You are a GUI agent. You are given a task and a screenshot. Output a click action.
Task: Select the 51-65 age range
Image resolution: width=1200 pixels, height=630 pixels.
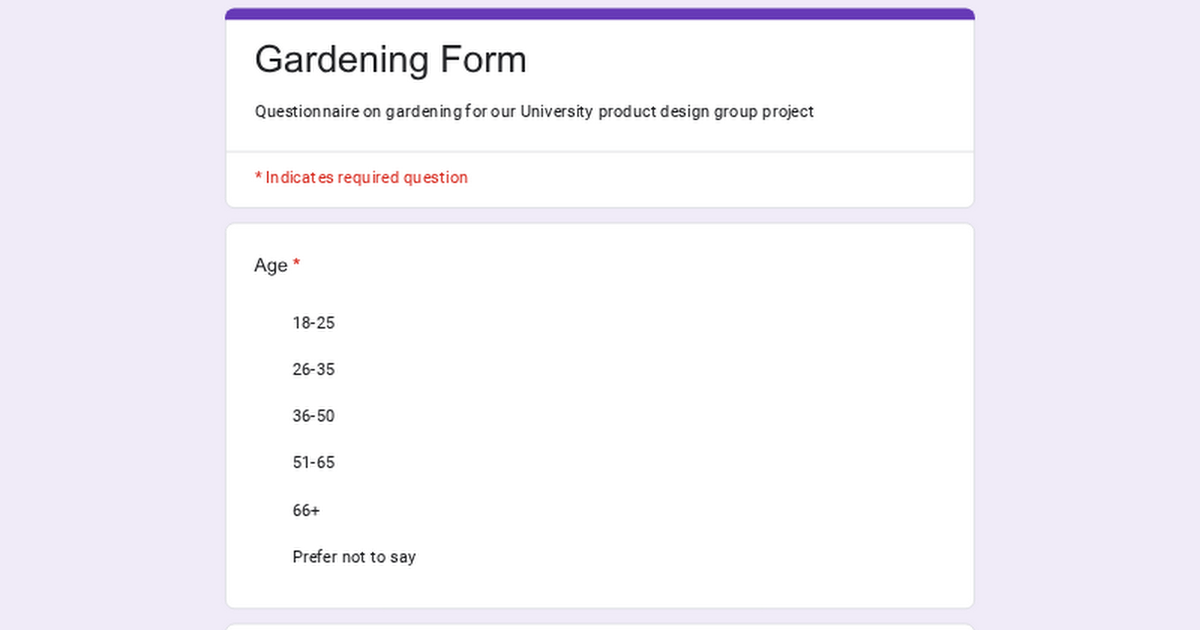coord(313,463)
